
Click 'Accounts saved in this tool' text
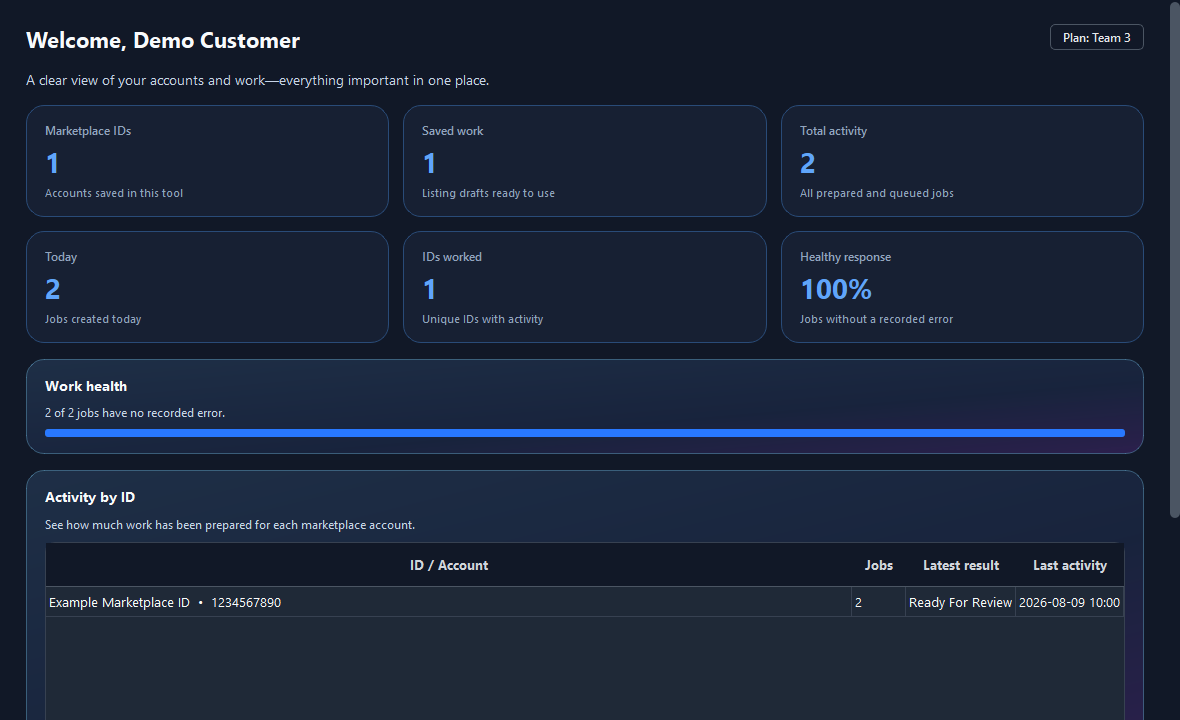pyautogui.click(x=114, y=193)
